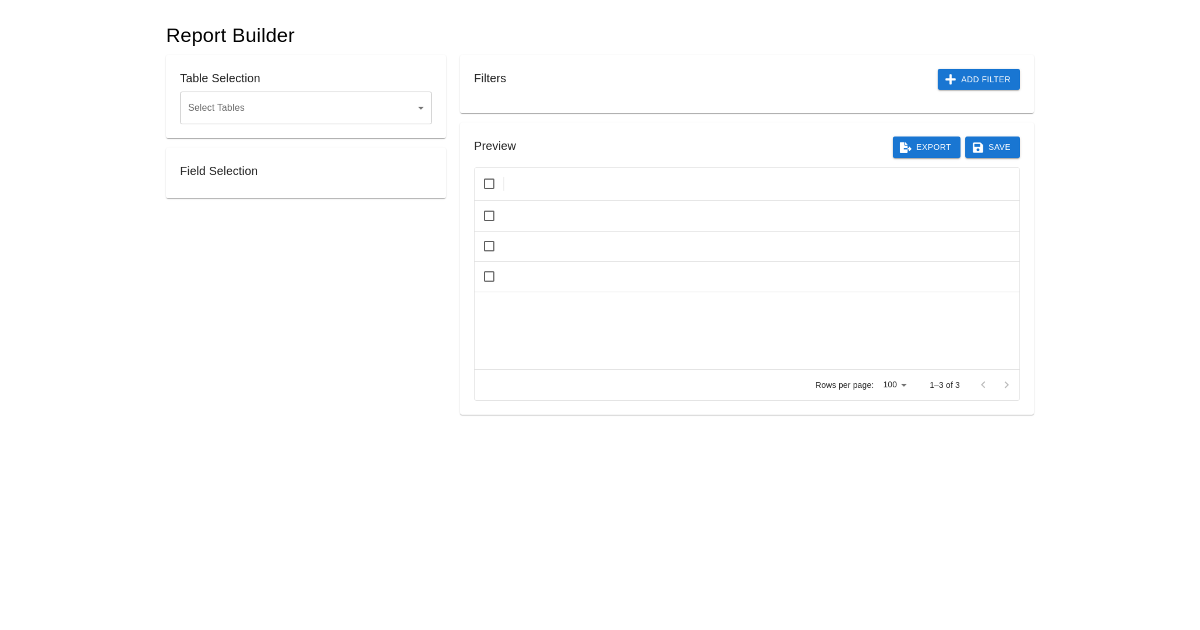The width and height of the screenshot is (1200, 630).
Task: Click the Filters section header
Action: [x=490, y=78]
